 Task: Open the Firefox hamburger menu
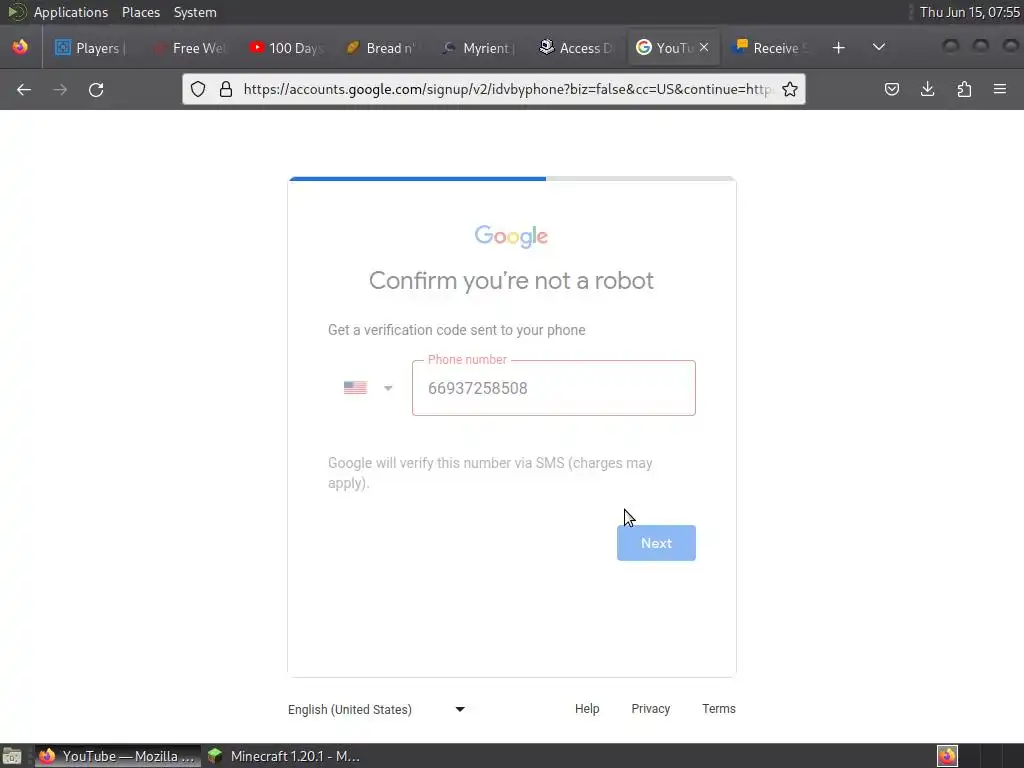coord(1000,89)
